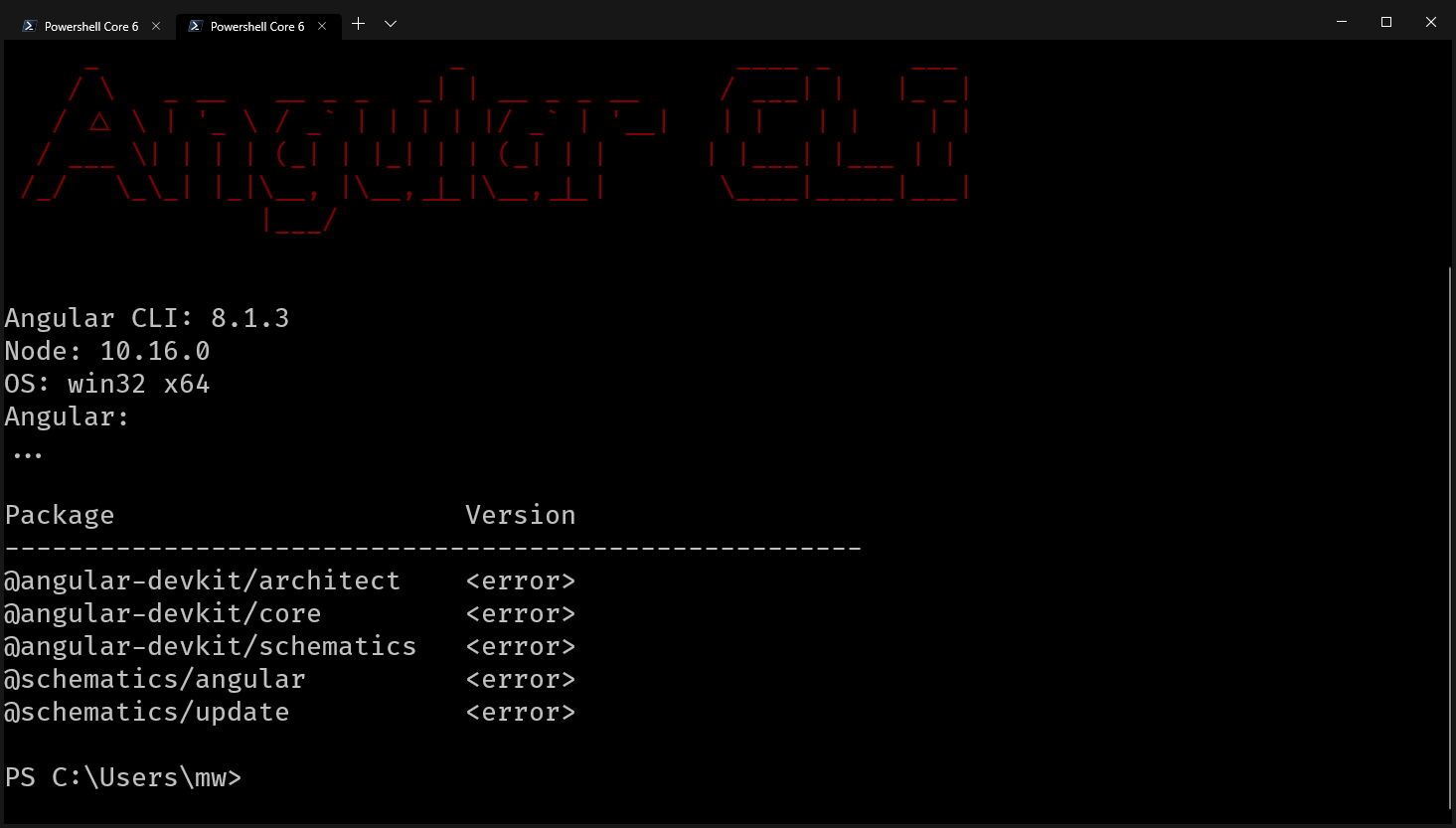
Task: Click the 'Node: 10.16.0' line
Action: coord(107,351)
